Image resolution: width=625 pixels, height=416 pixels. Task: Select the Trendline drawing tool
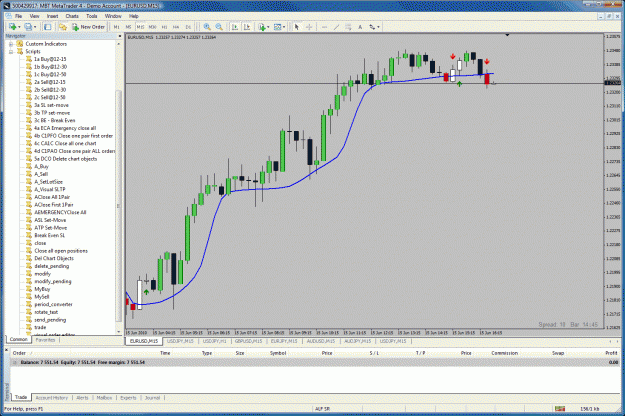[336, 27]
